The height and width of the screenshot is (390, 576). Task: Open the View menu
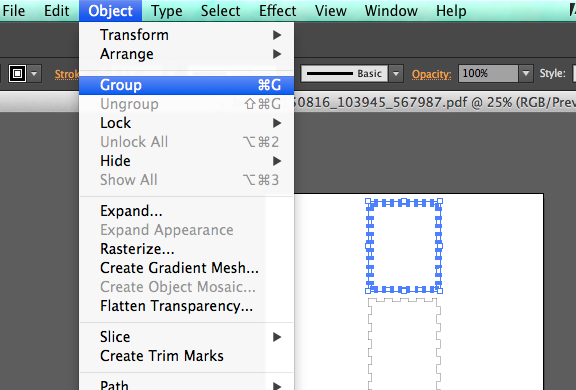(x=331, y=11)
